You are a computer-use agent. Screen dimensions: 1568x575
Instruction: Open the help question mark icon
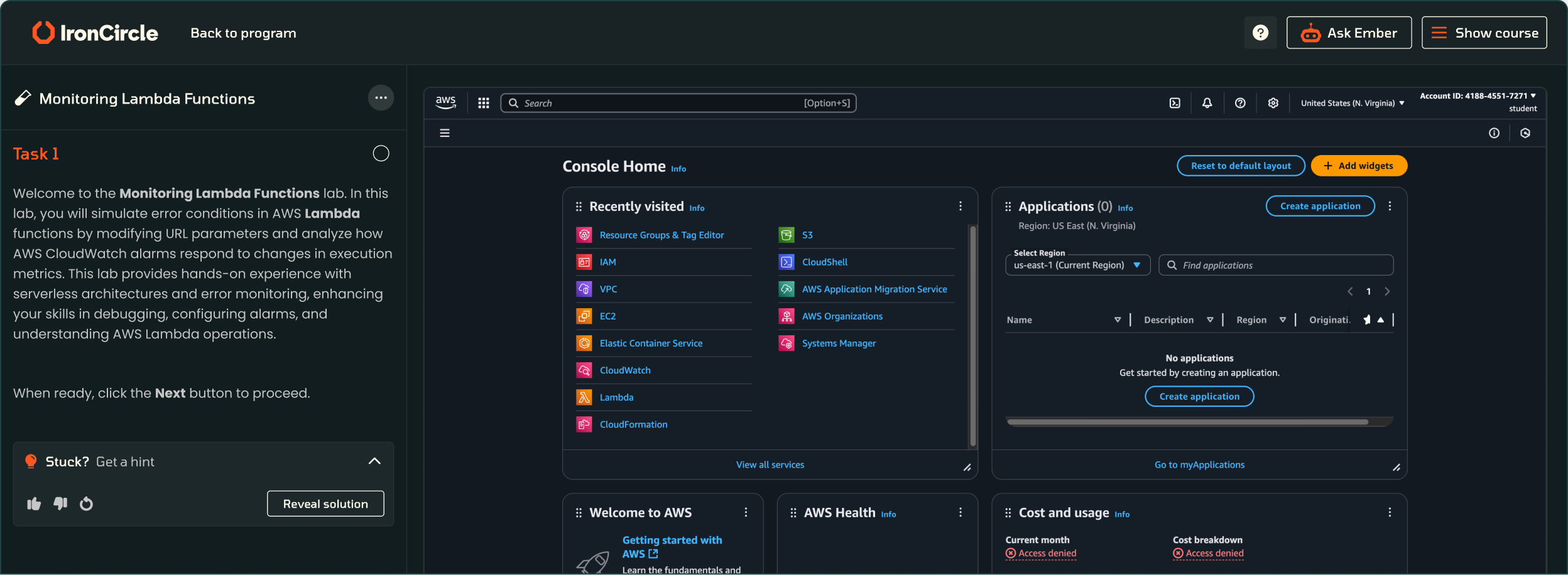point(1260,33)
